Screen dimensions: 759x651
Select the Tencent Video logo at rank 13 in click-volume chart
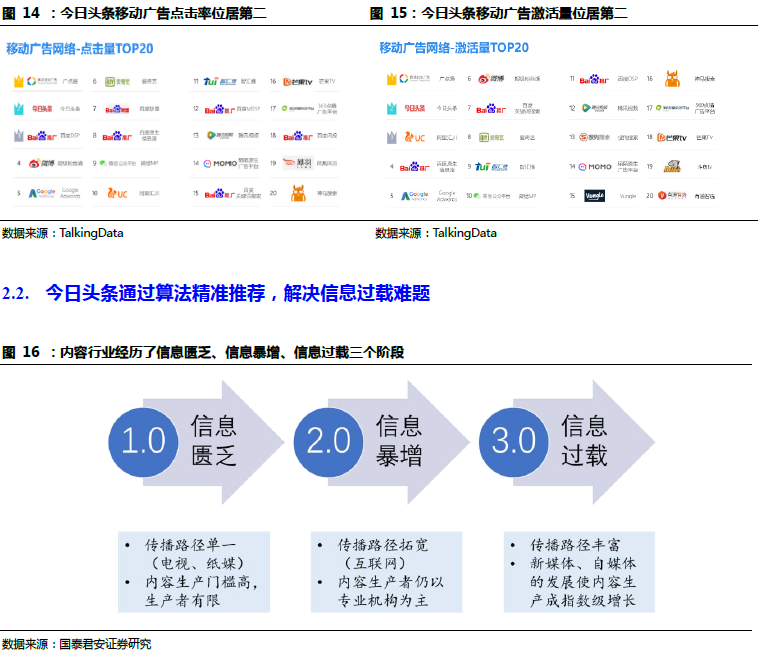click(x=220, y=136)
